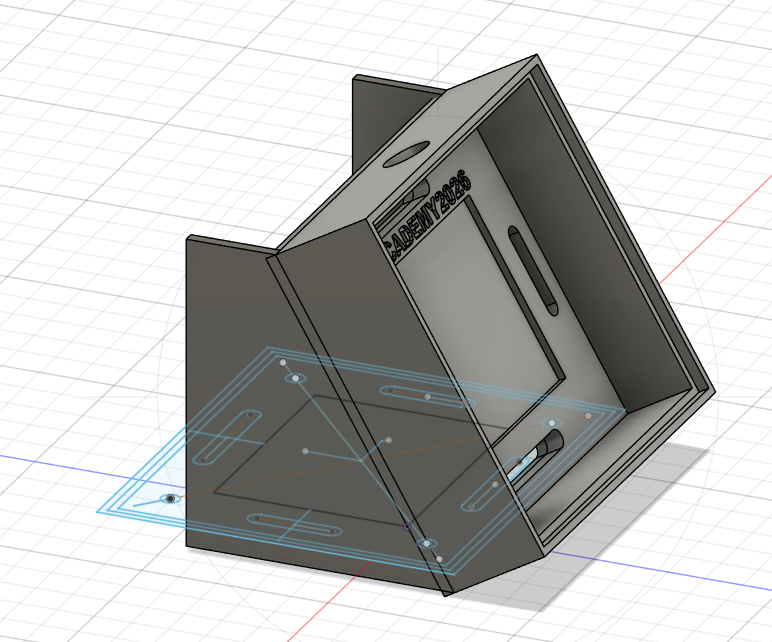Viewport: 772px width, 642px height.
Task: Click the circled sketch point near the sketch's right corner
Action: (x=552, y=423)
